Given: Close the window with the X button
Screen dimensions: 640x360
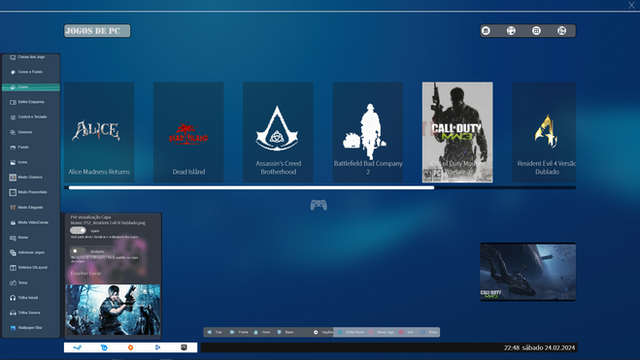Looking at the screenshot, I should tap(631, 5).
